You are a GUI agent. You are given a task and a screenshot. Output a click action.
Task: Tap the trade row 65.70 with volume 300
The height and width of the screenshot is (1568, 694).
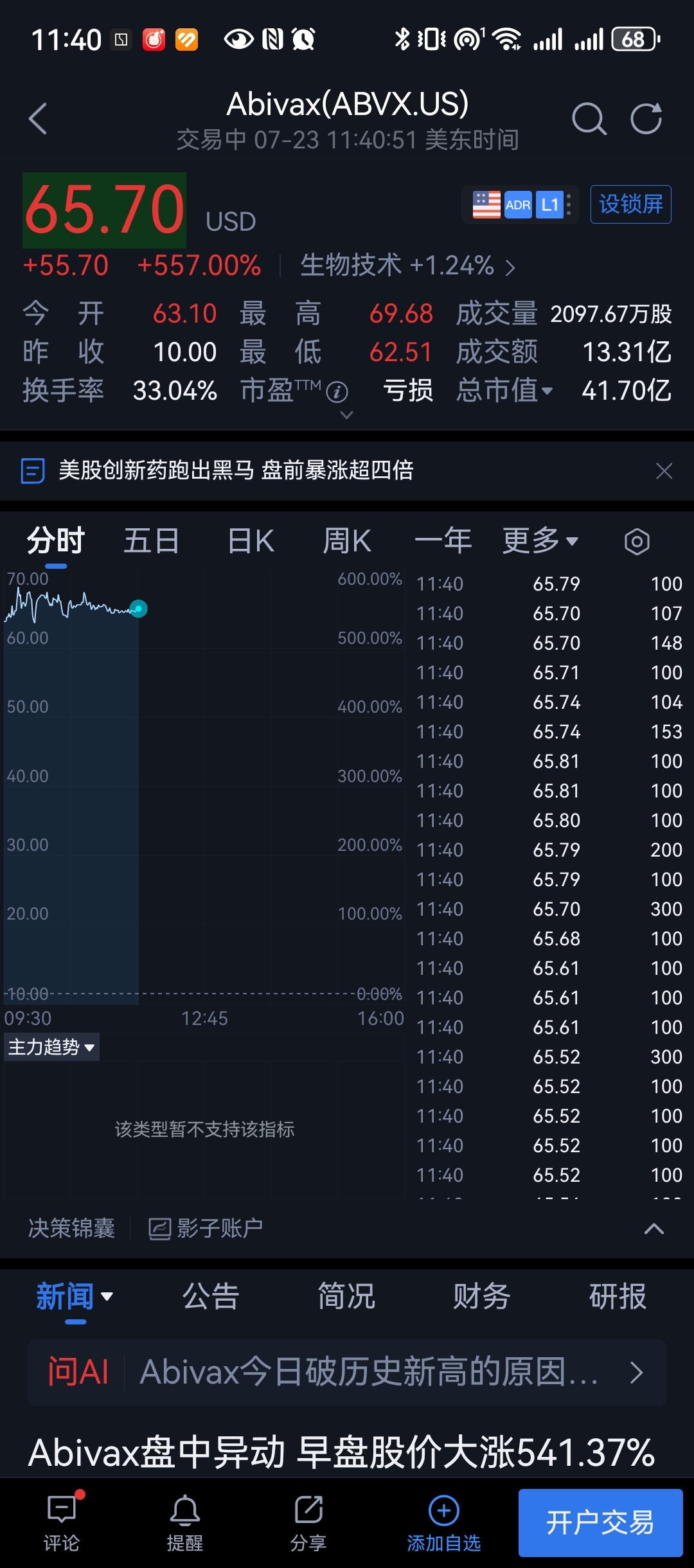(549, 909)
